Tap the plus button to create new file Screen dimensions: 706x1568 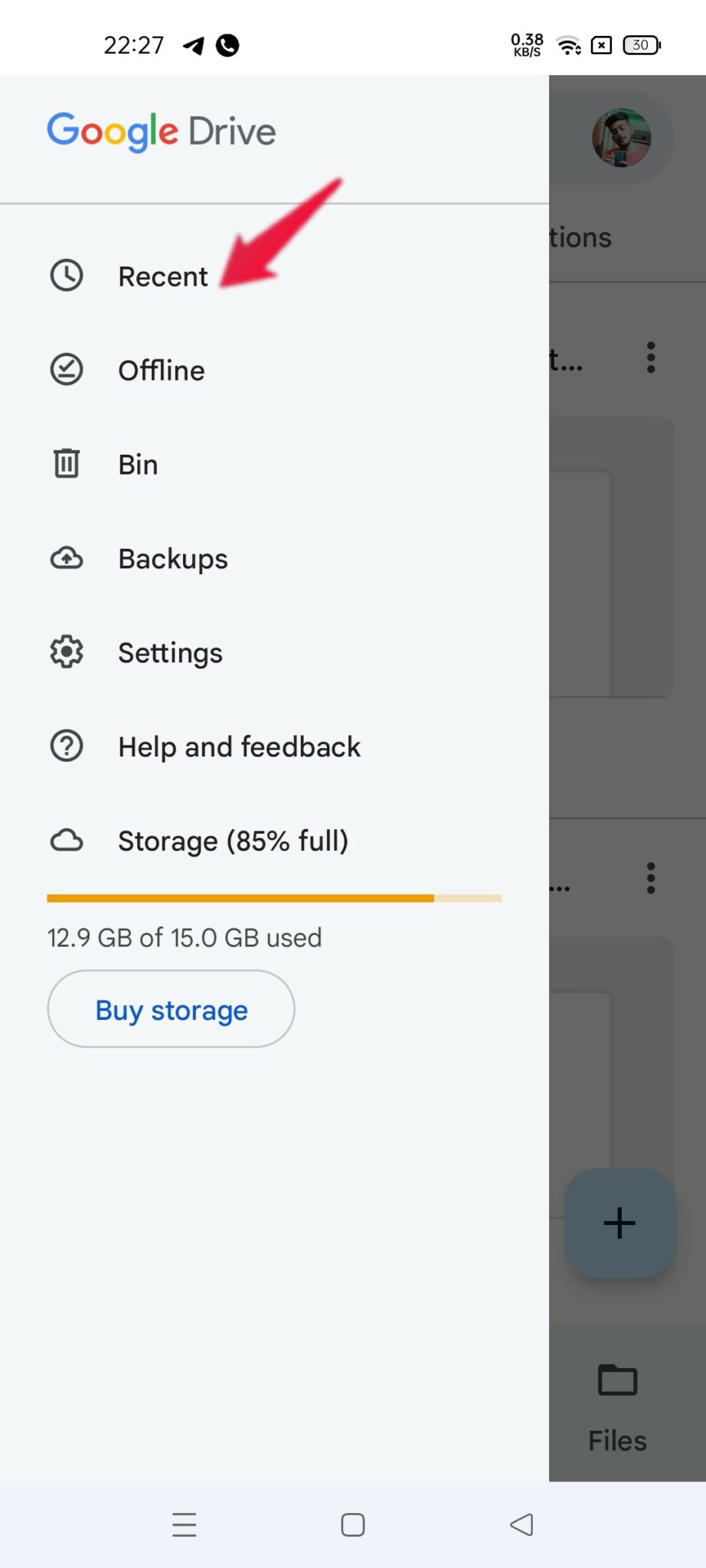619,1223
